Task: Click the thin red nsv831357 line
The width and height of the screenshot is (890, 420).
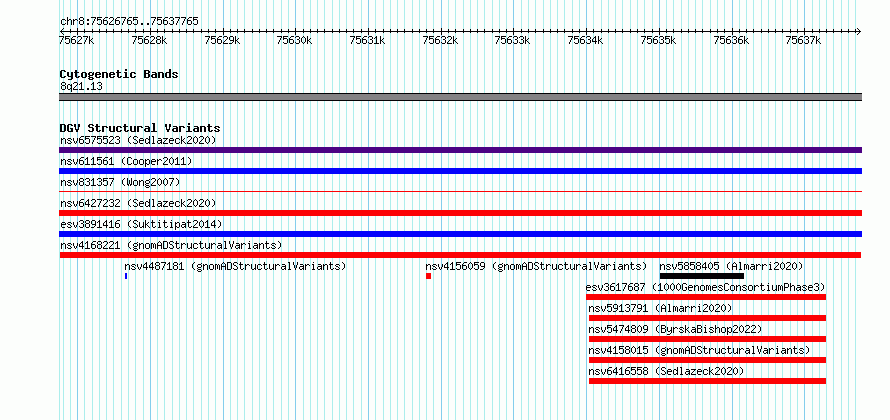Action: [460, 192]
